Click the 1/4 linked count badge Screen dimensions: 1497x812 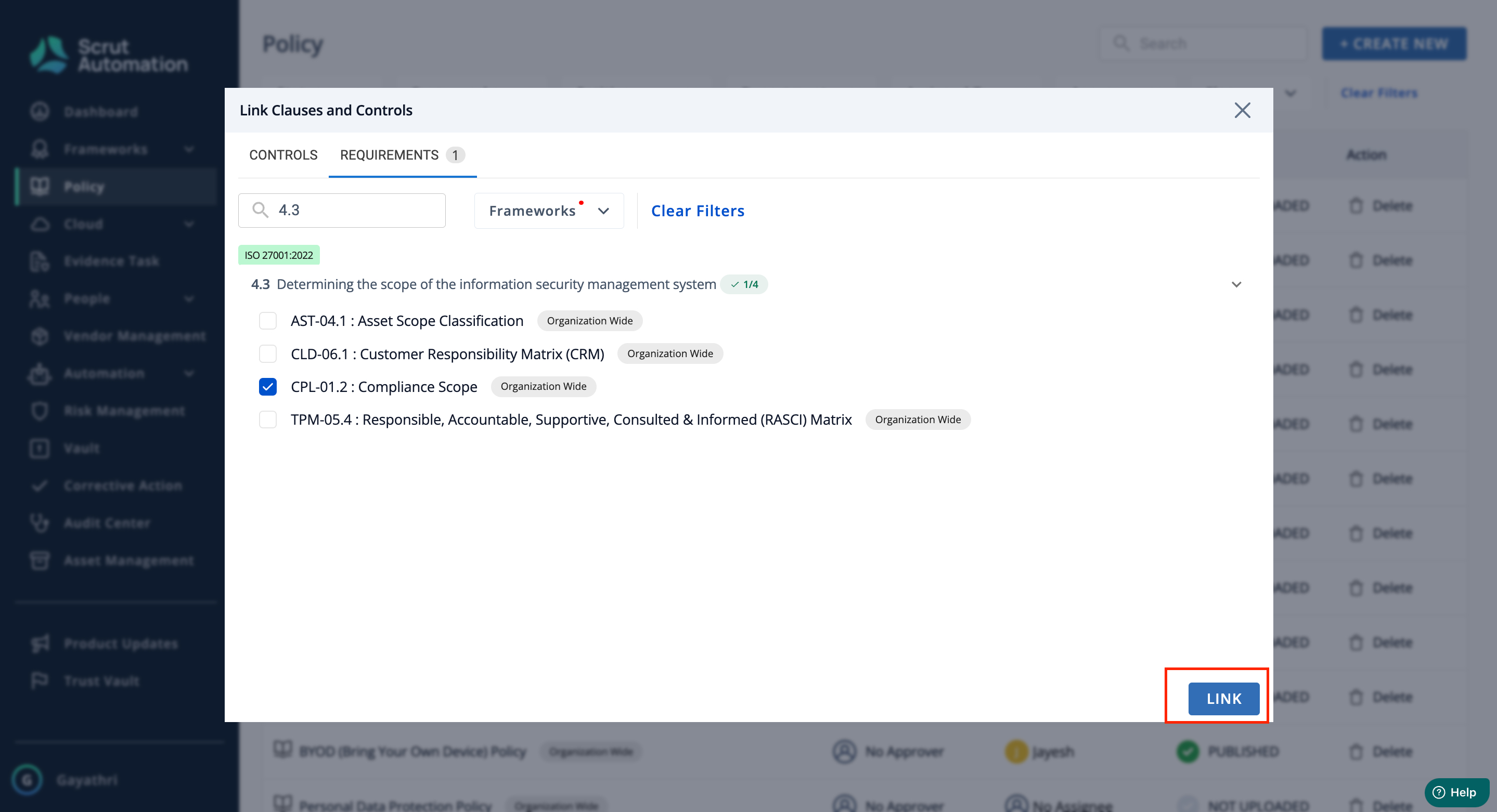coord(744,284)
